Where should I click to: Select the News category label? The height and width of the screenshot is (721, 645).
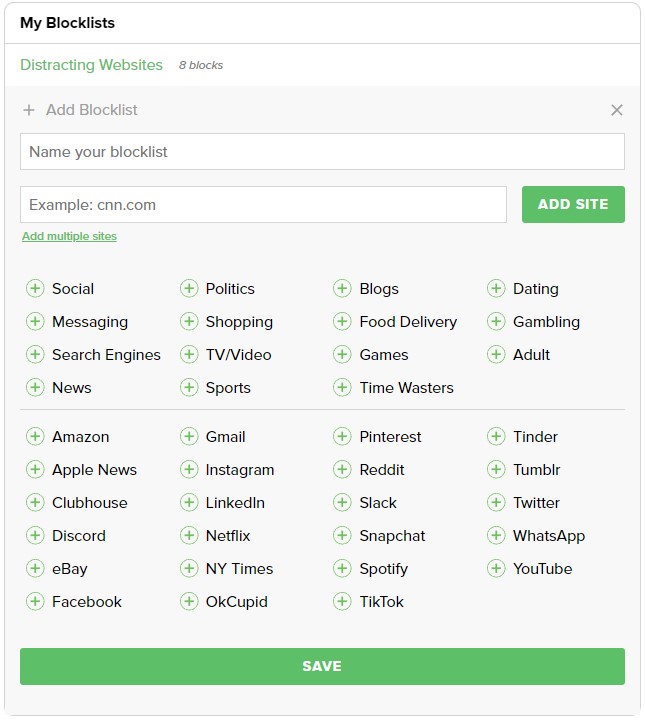[71, 388]
